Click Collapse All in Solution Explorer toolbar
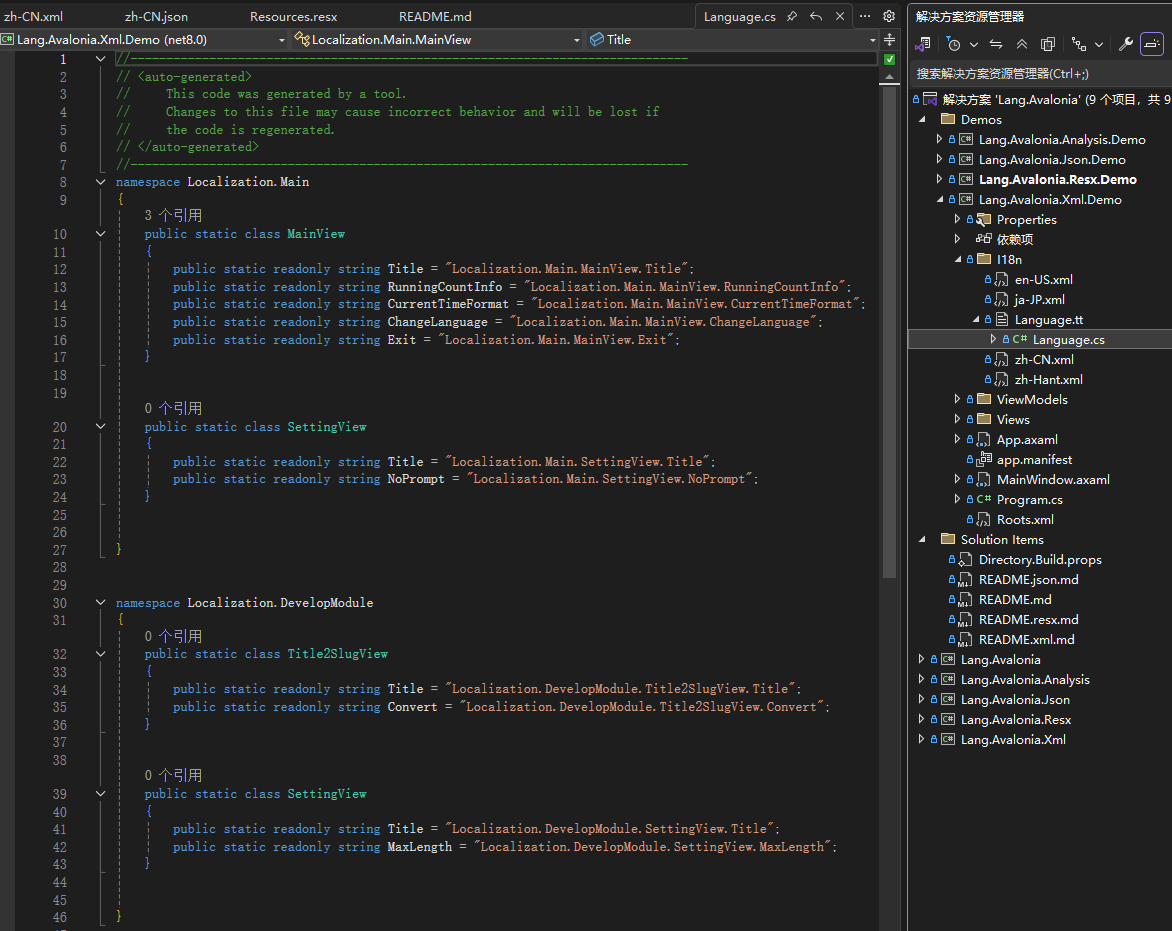This screenshot has height=931, width=1172. coord(1021,44)
